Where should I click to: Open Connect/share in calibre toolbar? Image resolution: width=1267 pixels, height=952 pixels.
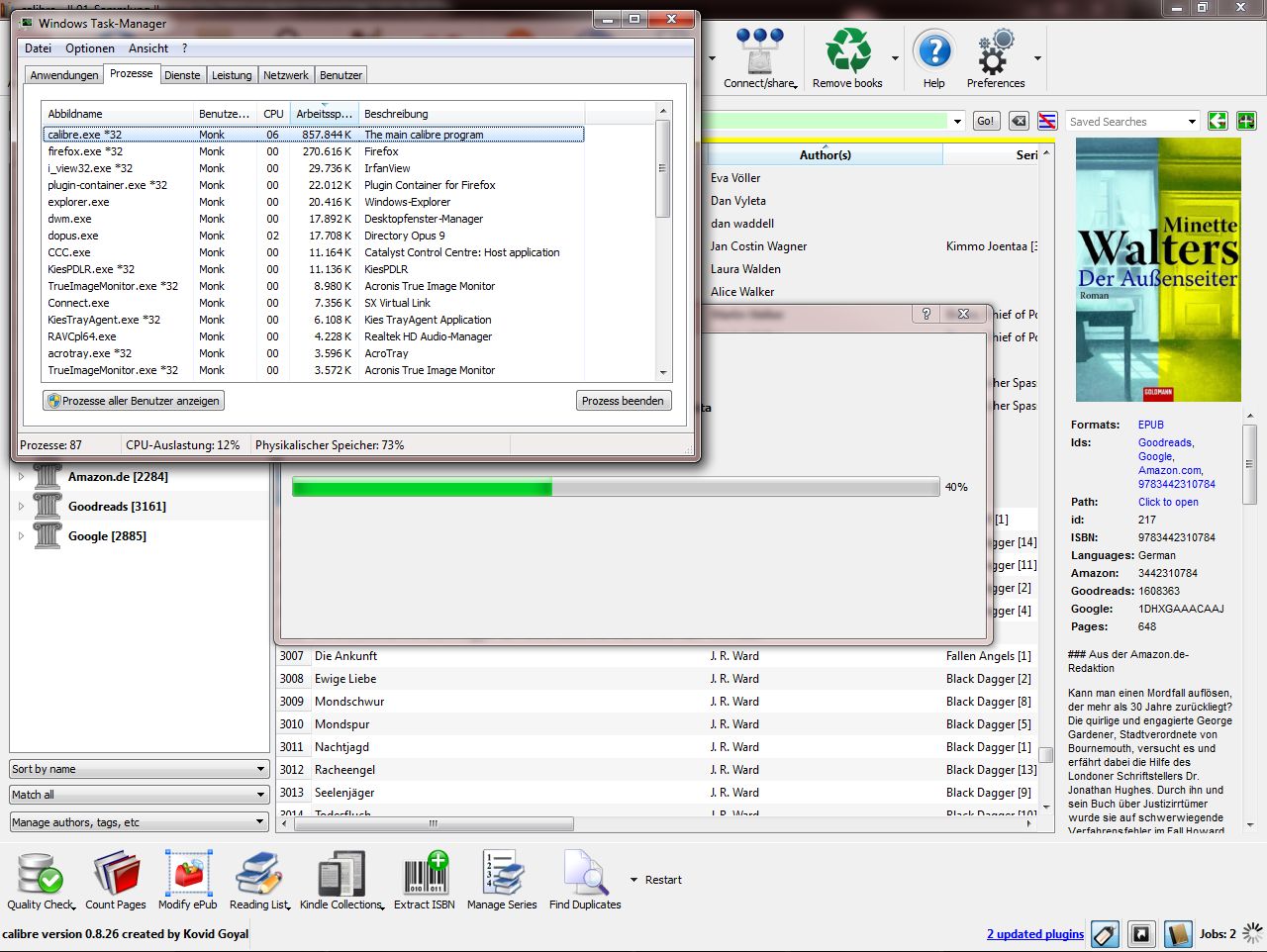pyautogui.click(x=759, y=57)
